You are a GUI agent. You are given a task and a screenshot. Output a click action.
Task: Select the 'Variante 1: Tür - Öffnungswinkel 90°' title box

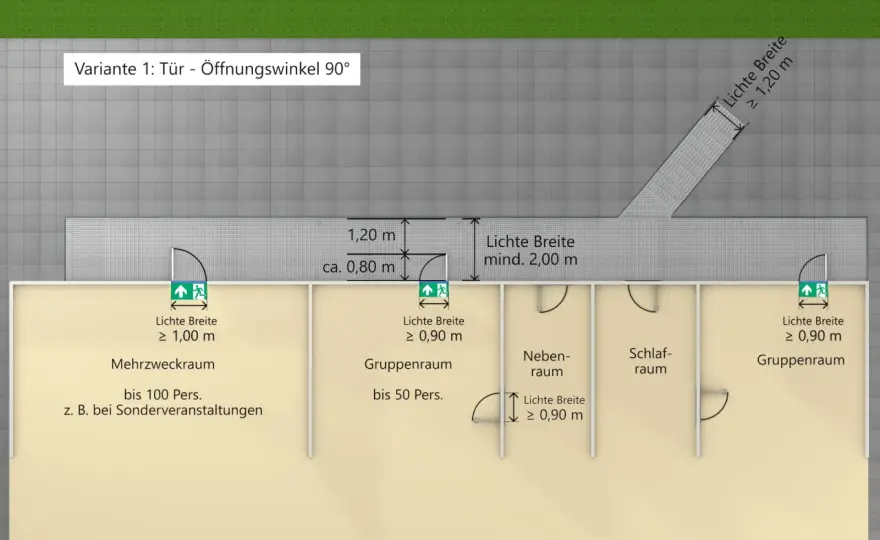pyautogui.click(x=212, y=69)
